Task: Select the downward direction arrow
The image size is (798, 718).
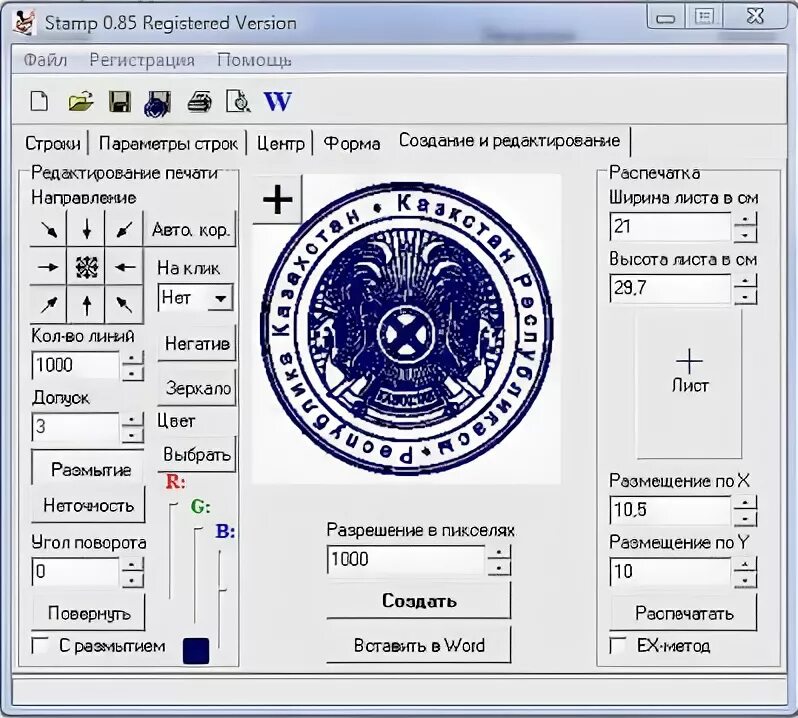Action: 86,229
